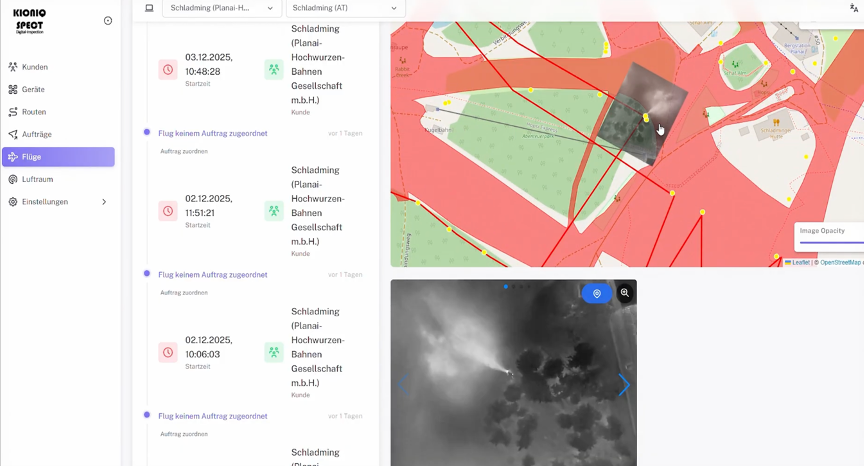Go to the Geräte menu item
Screen dimensions: 864x466
tap(33, 89)
